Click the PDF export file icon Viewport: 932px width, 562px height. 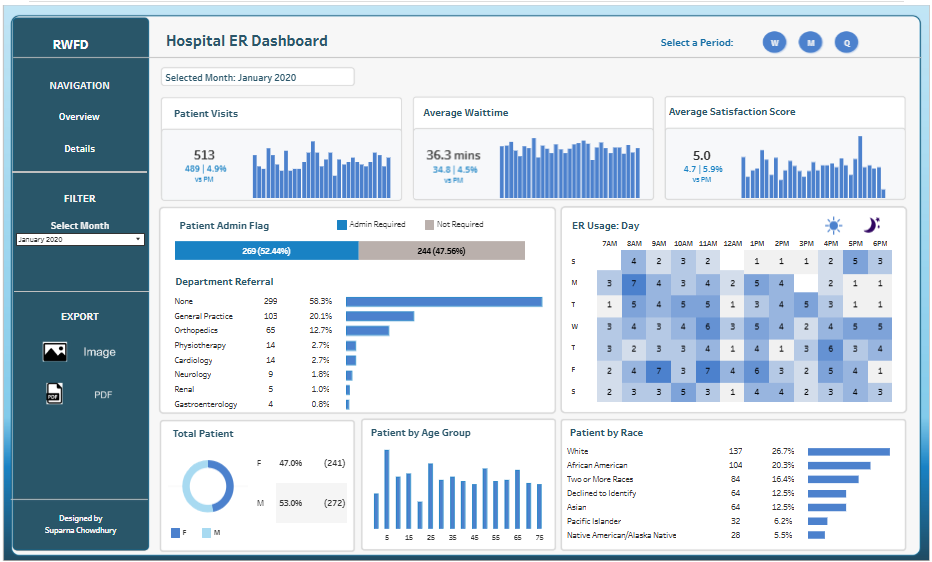coord(54,394)
